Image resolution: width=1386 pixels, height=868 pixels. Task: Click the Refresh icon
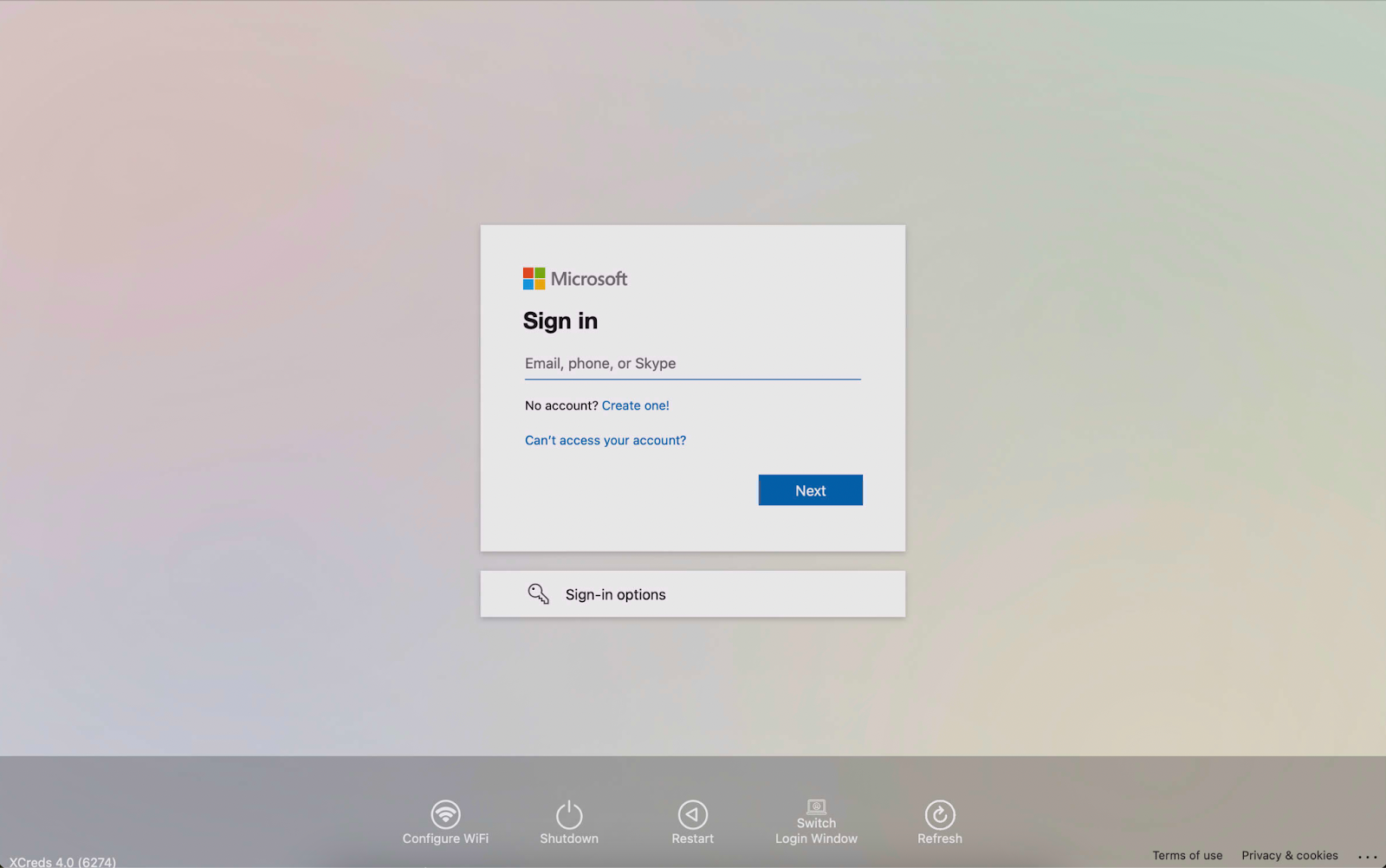940,814
